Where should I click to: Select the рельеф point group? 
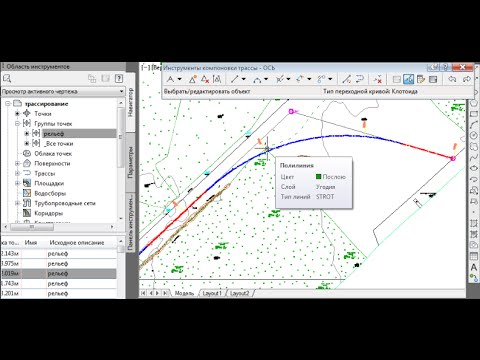(53, 134)
